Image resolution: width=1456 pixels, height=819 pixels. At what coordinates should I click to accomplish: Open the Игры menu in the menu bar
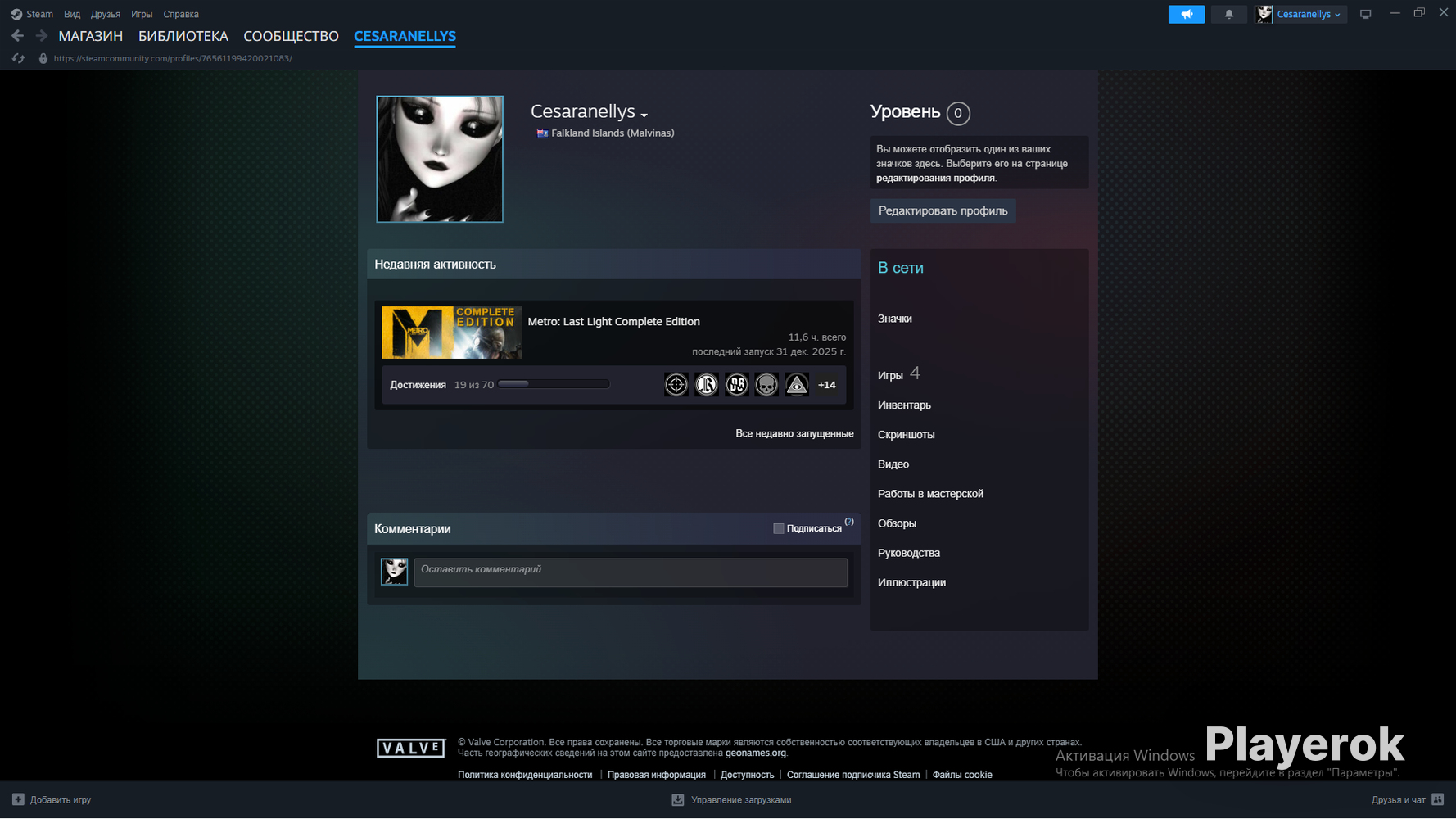click(x=142, y=14)
